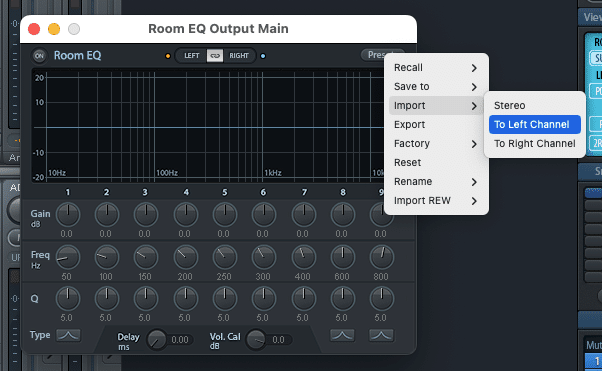
Task: Click band 8 filter Type bell icon
Action: click(x=342, y=335)
